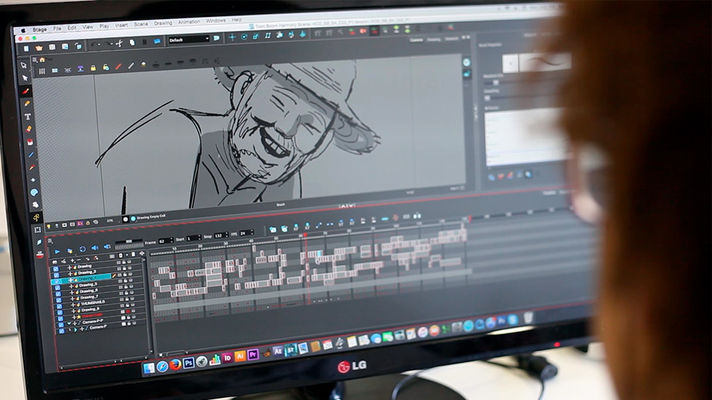Click the brush stroke preview thumbnail
Image resolution: width=712 pixels, height=400 pixels.
(x=545, y=61)
